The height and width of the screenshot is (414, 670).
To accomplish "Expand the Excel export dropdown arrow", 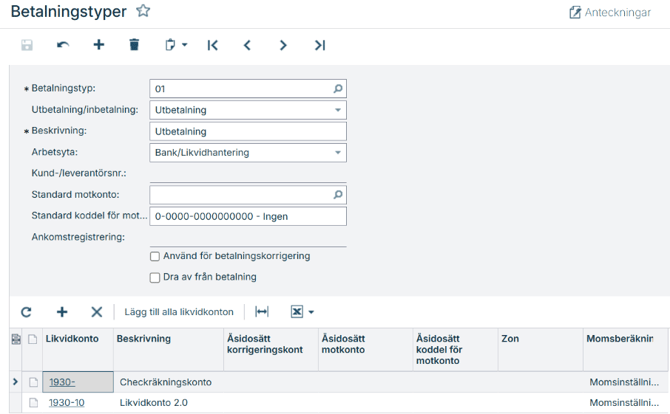I will [311, 312].
